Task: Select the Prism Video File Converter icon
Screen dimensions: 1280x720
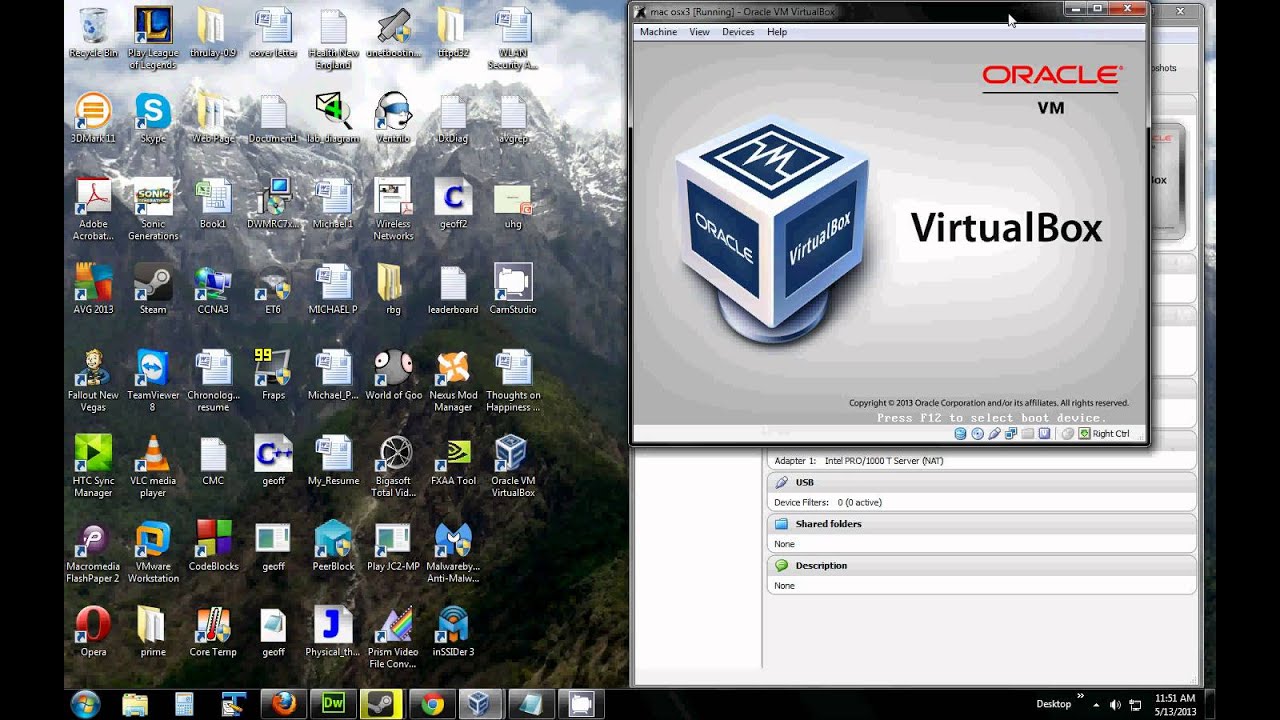Action: (393, 637)
